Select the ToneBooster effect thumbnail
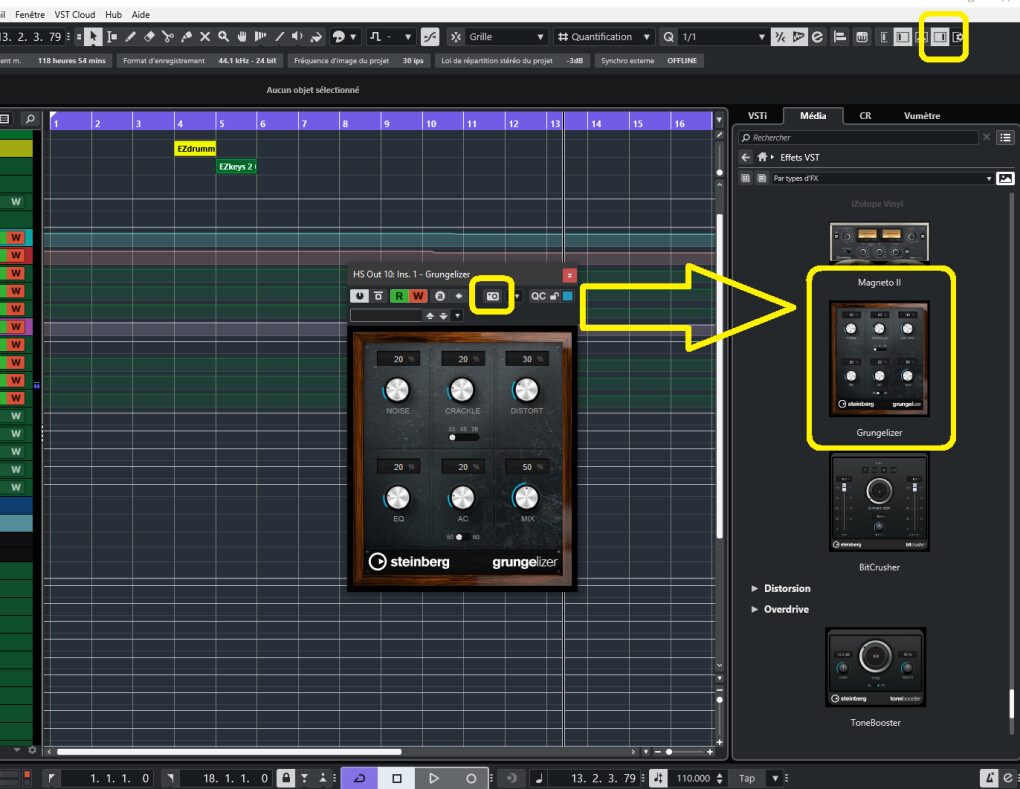Image resolution: width=1020 pixels, height=789 pixels. (x=876, y=667)
